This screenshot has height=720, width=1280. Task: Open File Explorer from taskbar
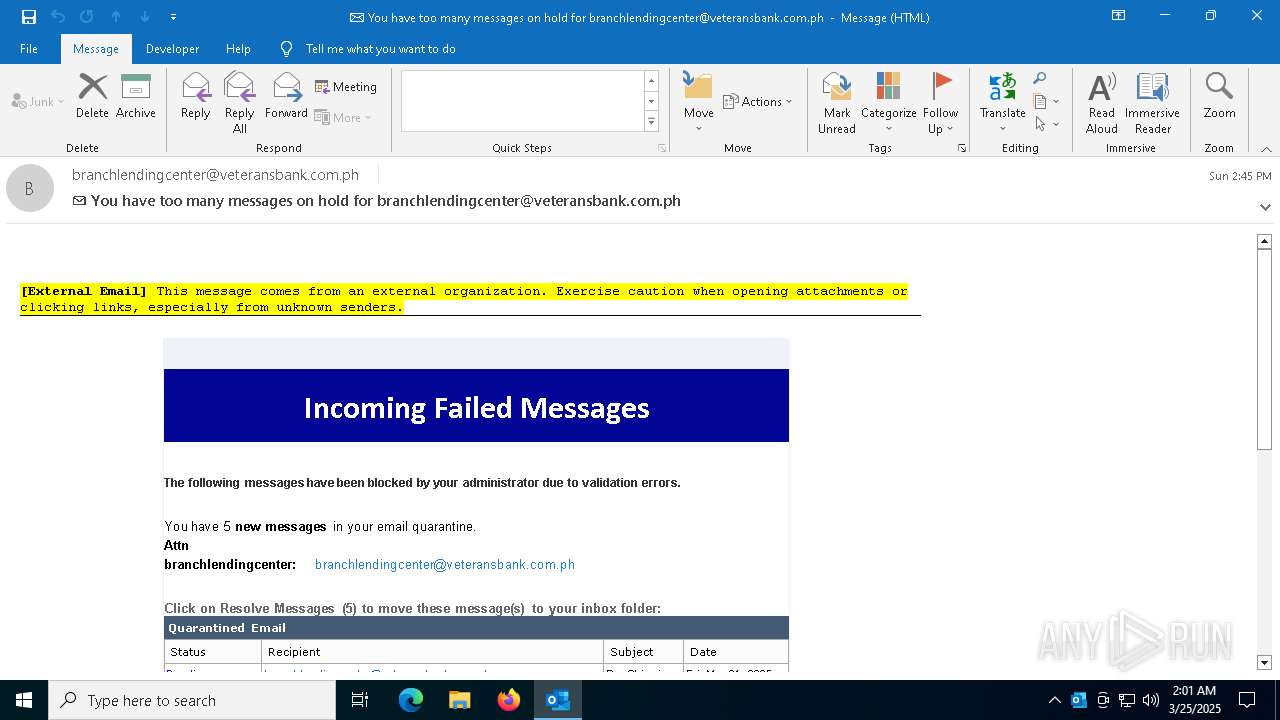pyautogui.click(x=460, y=700)
